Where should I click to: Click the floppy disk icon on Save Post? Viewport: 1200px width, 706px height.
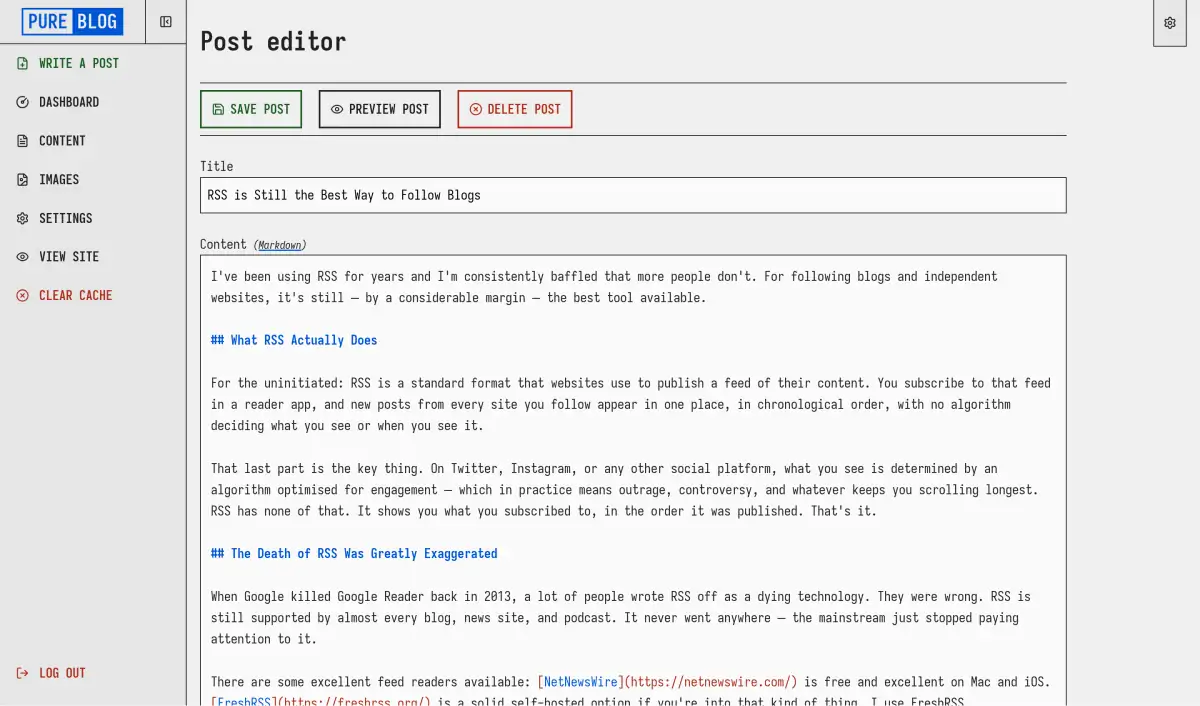[x=218, y=109]
